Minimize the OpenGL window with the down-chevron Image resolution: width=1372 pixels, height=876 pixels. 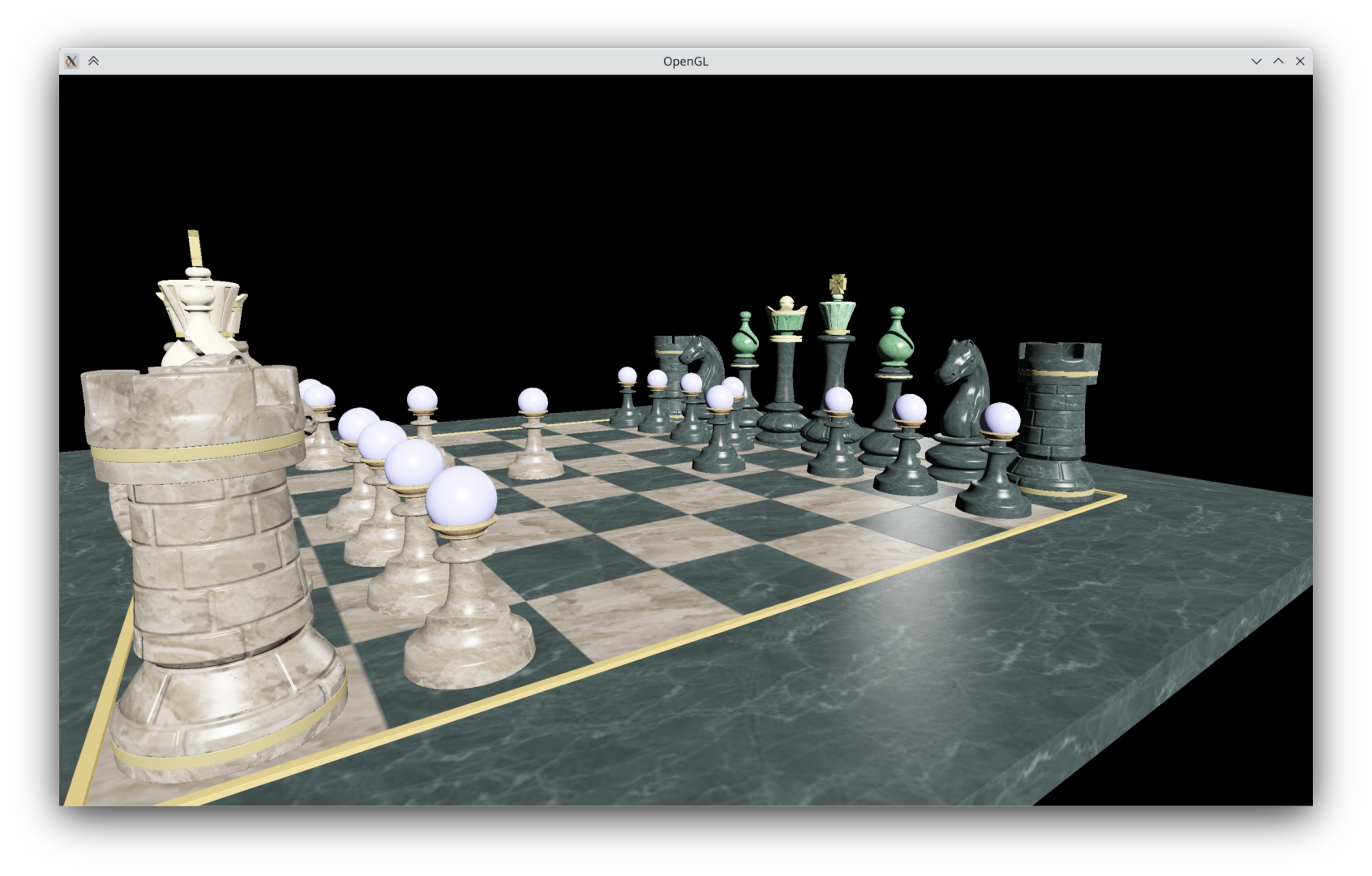[1256, 61]
